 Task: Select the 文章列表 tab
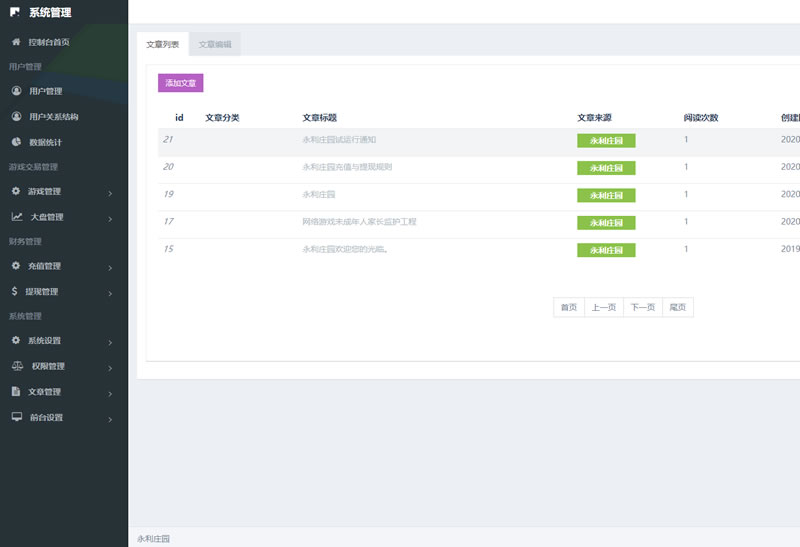(163, 44)
